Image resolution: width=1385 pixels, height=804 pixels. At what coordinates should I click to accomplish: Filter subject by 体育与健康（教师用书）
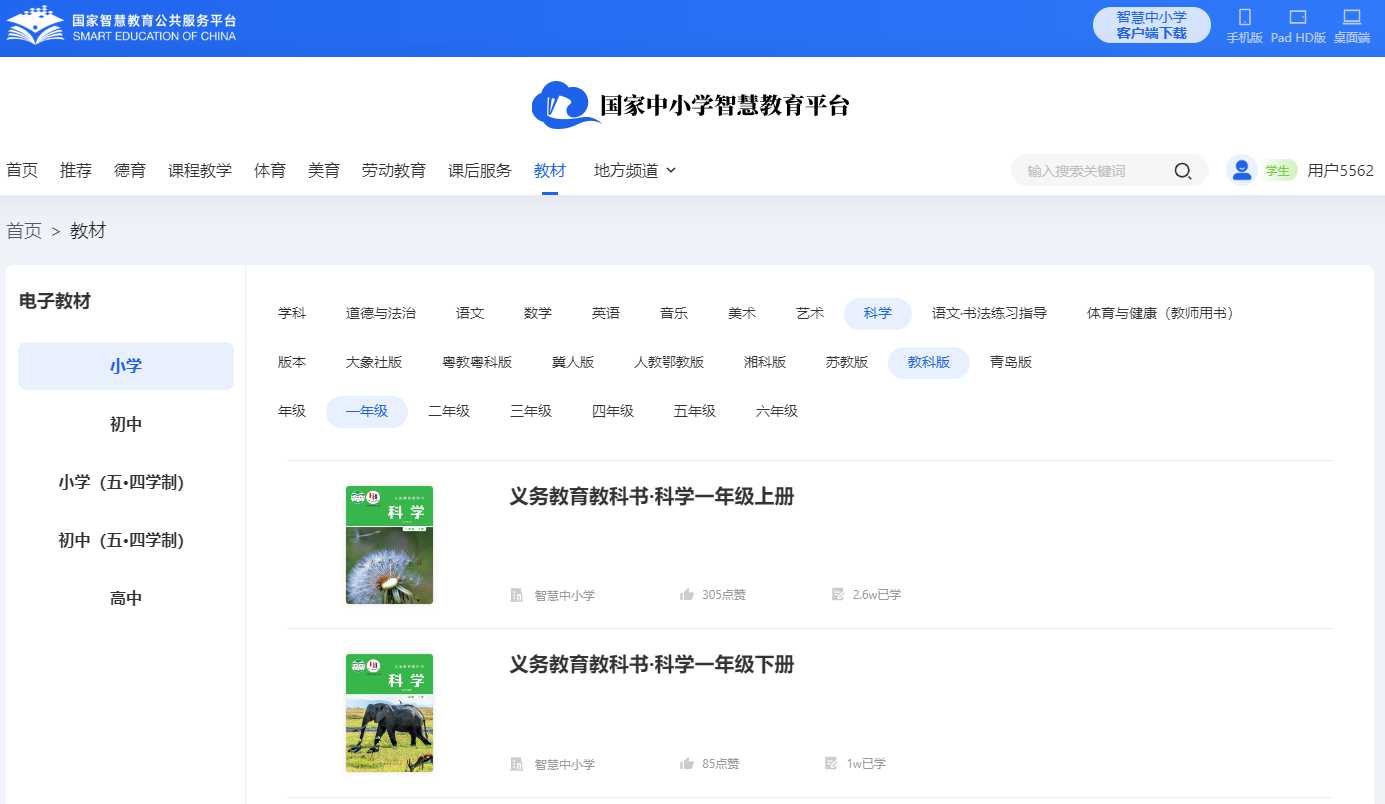pyautogui.click(x=1161, y=313)
